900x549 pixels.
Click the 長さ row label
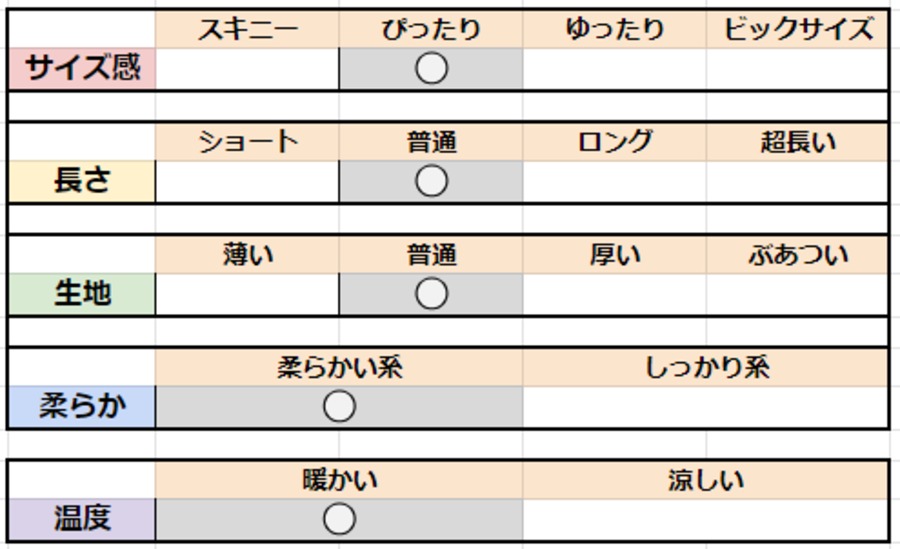(x=82, y=181)
